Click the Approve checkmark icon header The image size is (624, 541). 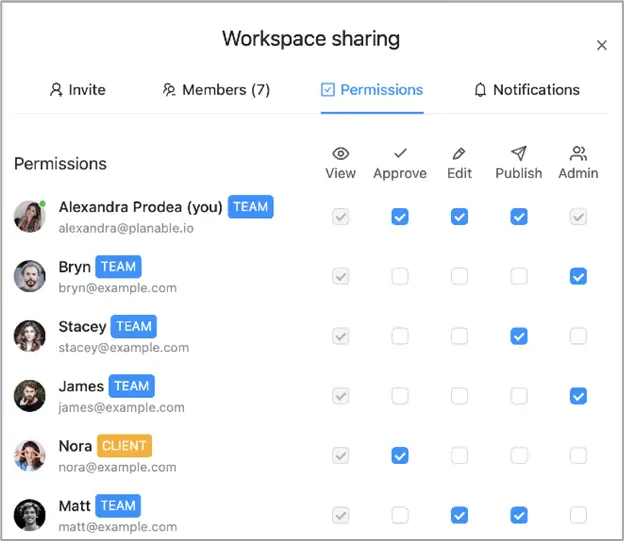[400, 153]
